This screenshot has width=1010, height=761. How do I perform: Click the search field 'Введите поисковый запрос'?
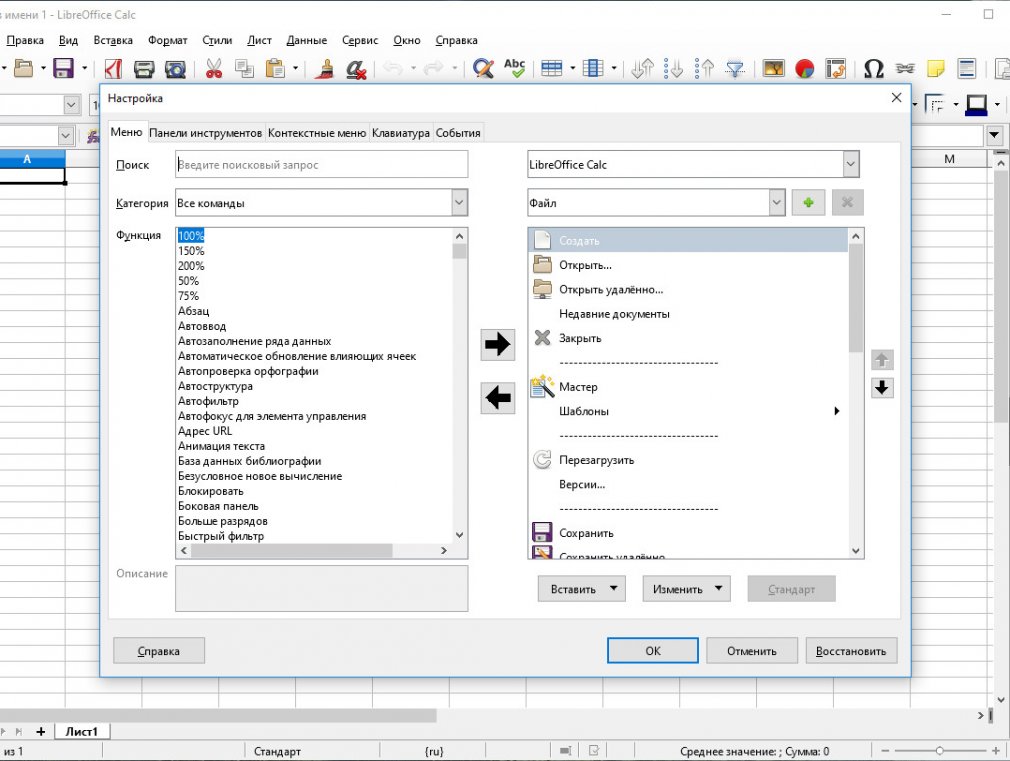(321, 164)
